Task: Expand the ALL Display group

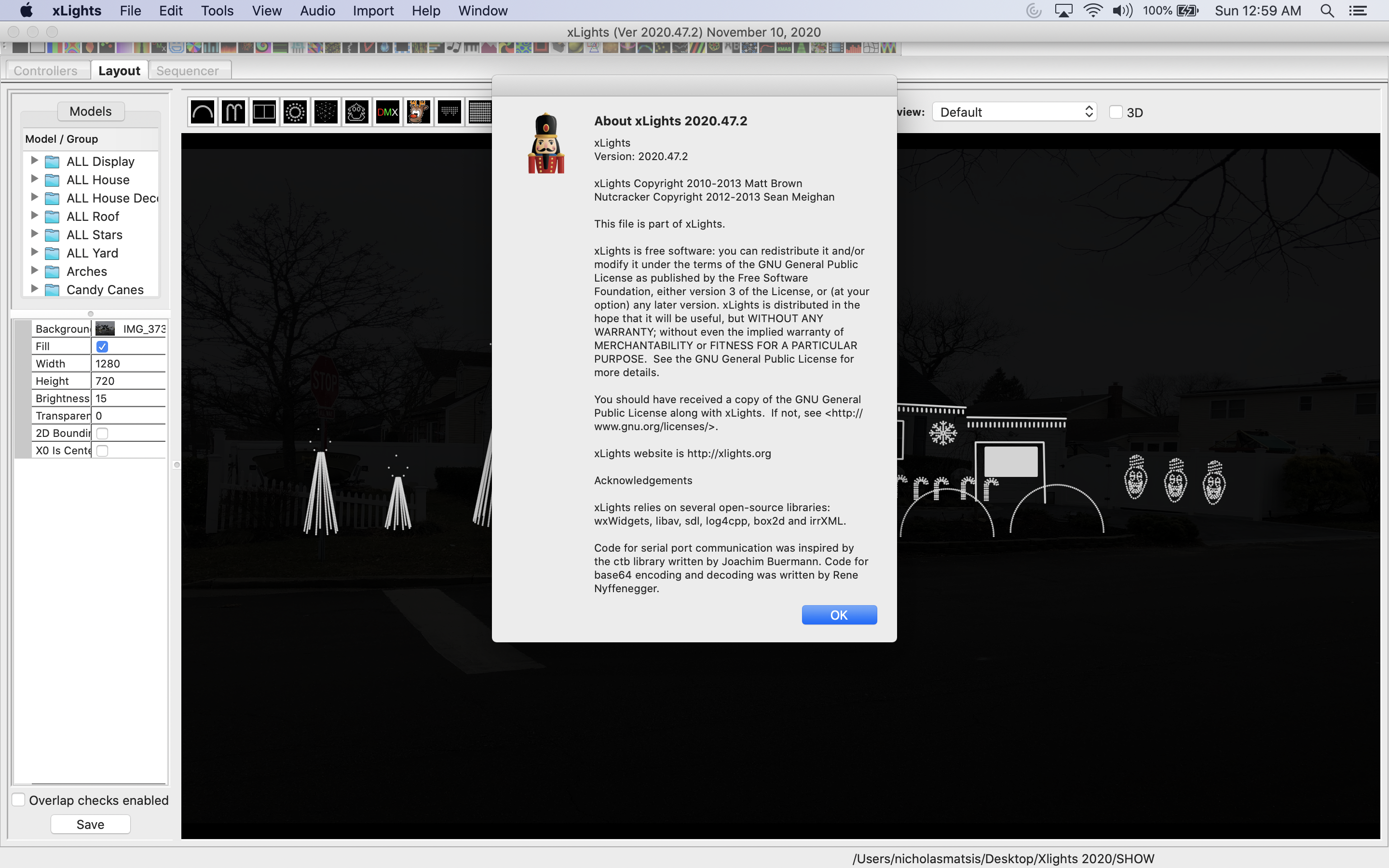Action: tap(34, 161)
